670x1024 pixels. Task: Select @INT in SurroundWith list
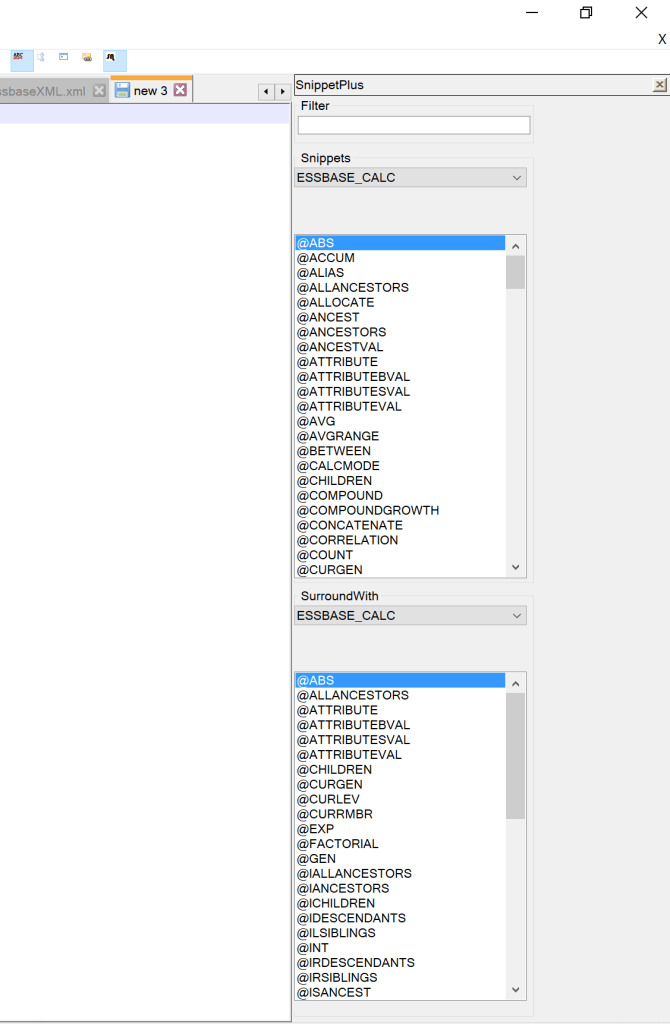point(400,948)
